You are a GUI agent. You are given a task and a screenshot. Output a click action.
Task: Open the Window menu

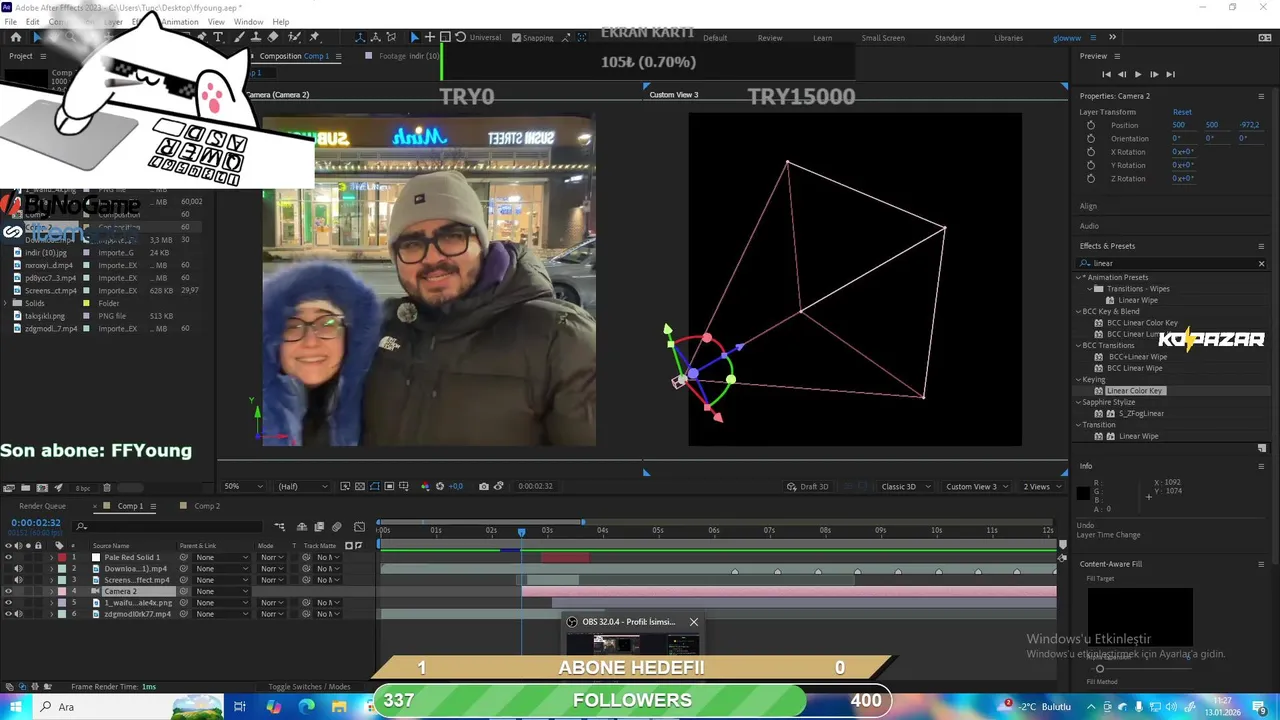pyautogui.click(x=248, y=21)
